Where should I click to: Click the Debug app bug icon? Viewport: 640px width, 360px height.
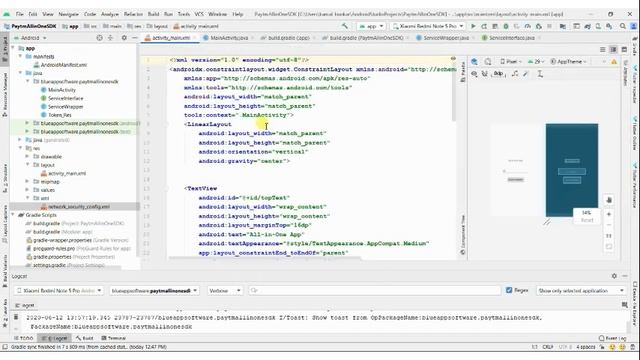pos(506,26)
